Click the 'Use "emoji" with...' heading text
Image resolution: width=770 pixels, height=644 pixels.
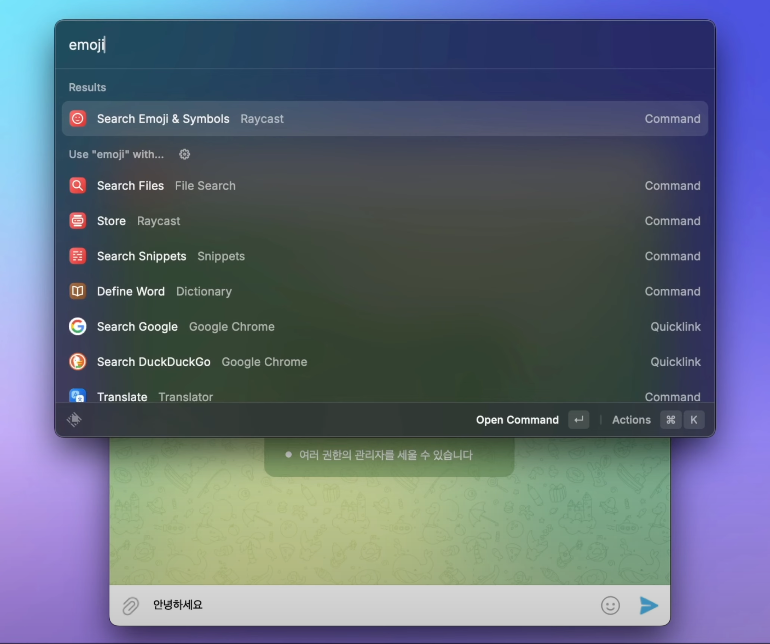tap(116, 154)
